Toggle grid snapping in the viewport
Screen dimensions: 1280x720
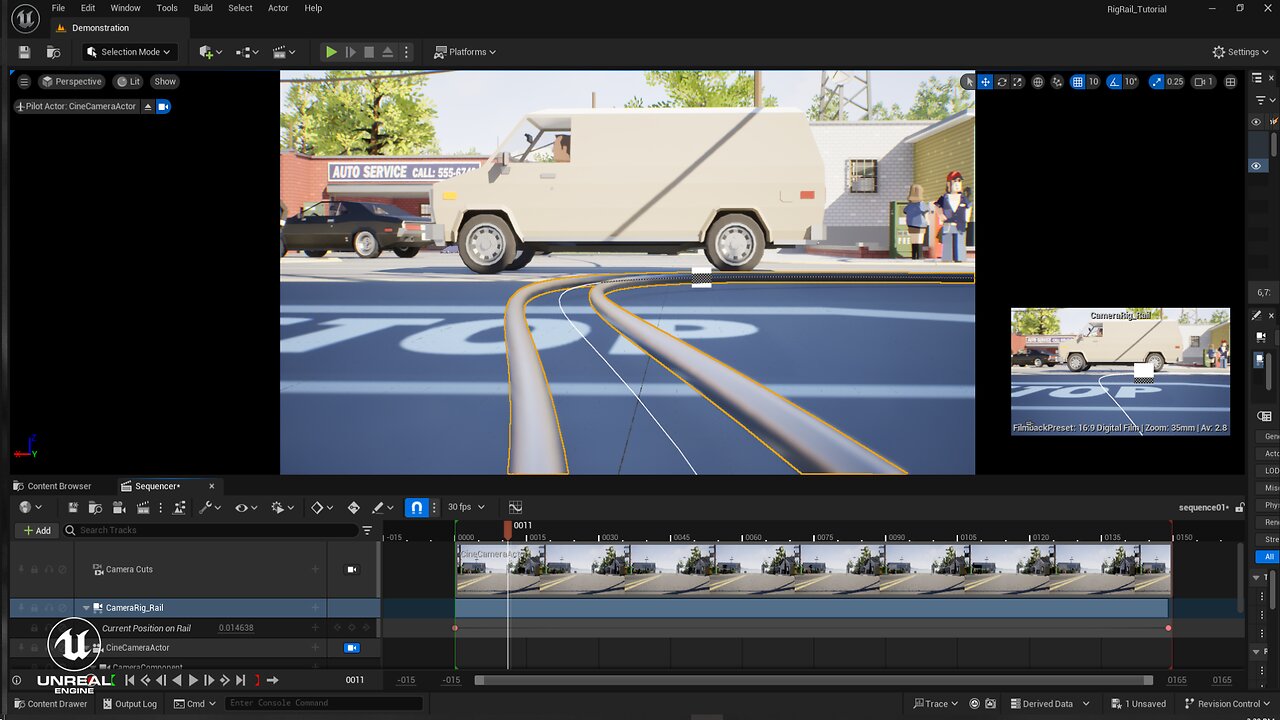[x=1078, y=82]
